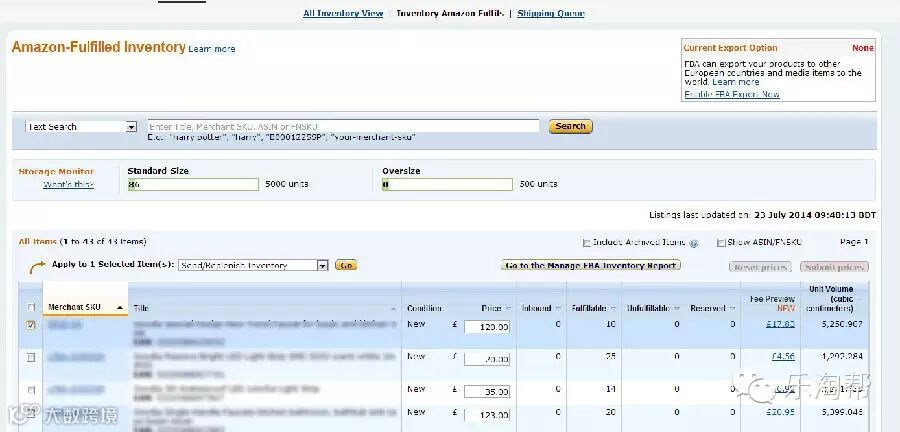Click the Unit Volume column header
The image size is (900, 432).
click(x=830, y=298)
